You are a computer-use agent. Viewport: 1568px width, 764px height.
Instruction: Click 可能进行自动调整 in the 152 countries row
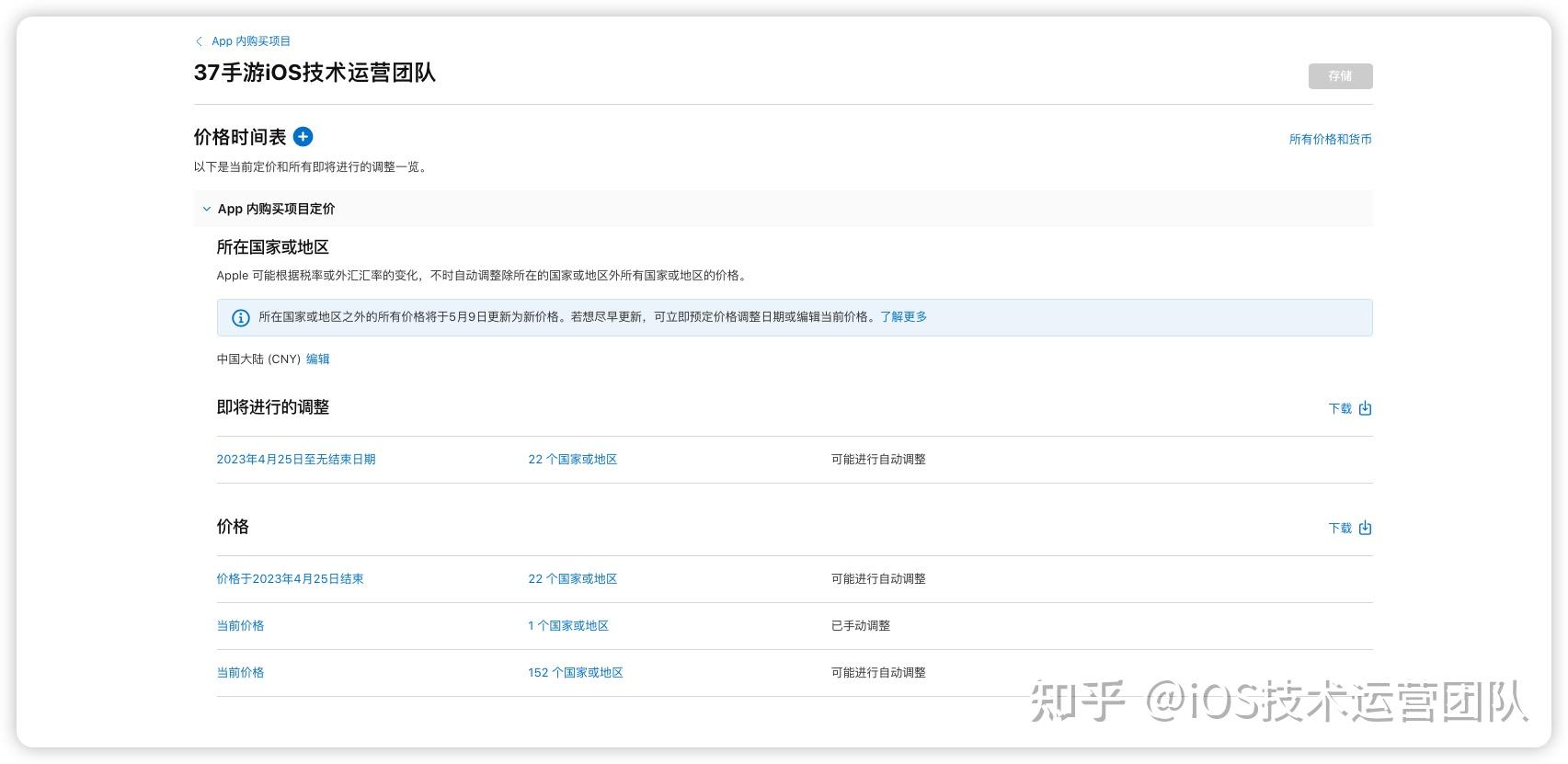(878, 673)
